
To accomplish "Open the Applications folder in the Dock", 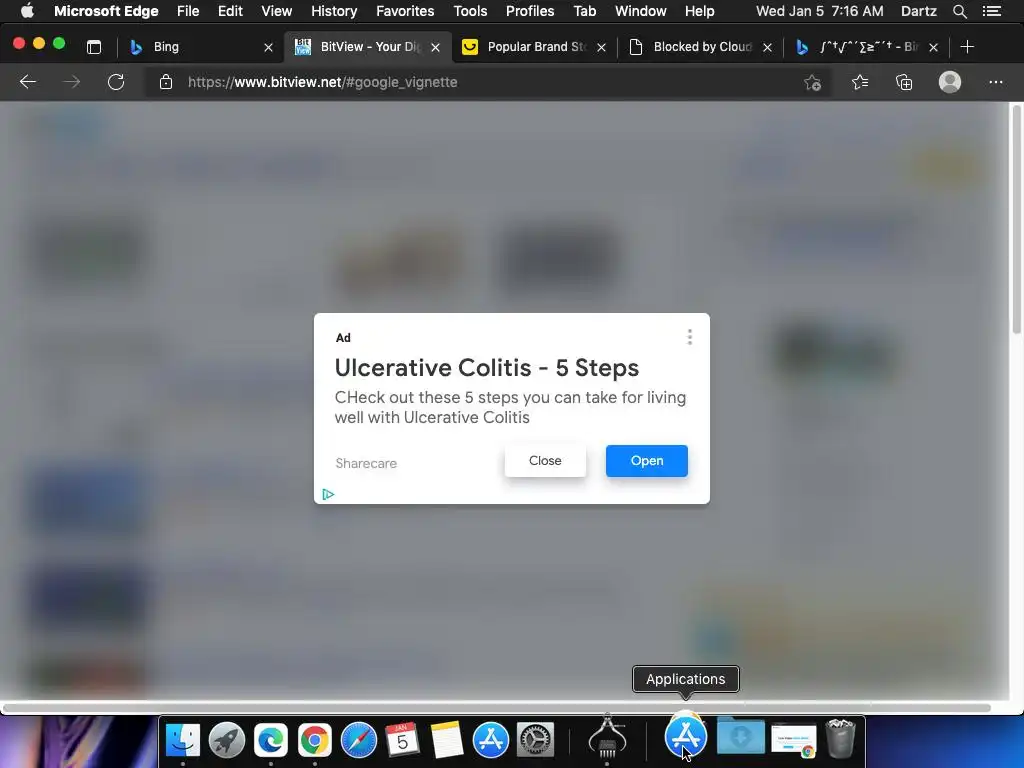I will [685, 736].
